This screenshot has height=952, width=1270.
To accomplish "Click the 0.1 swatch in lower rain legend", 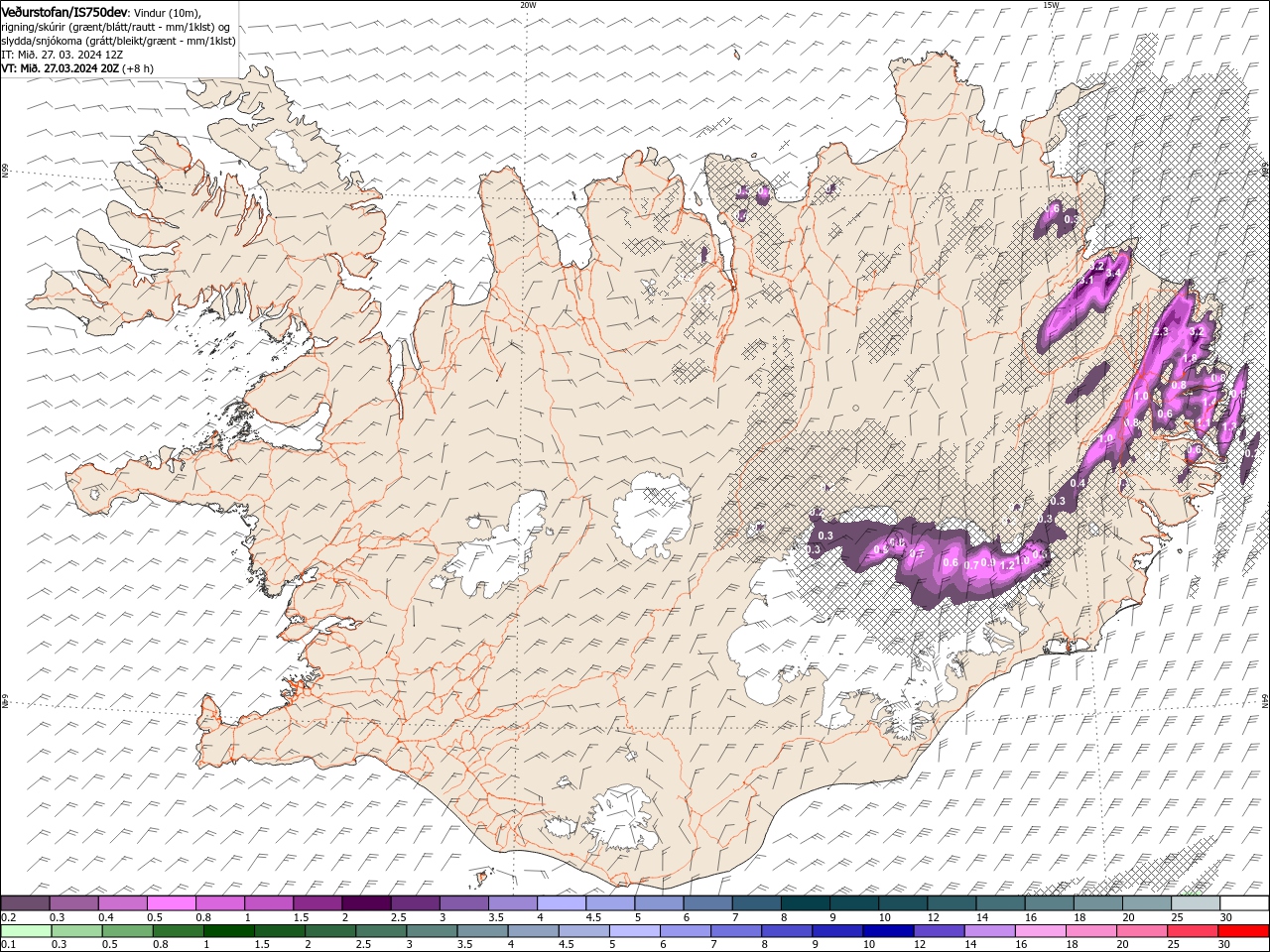I will (x=26, y=931).
